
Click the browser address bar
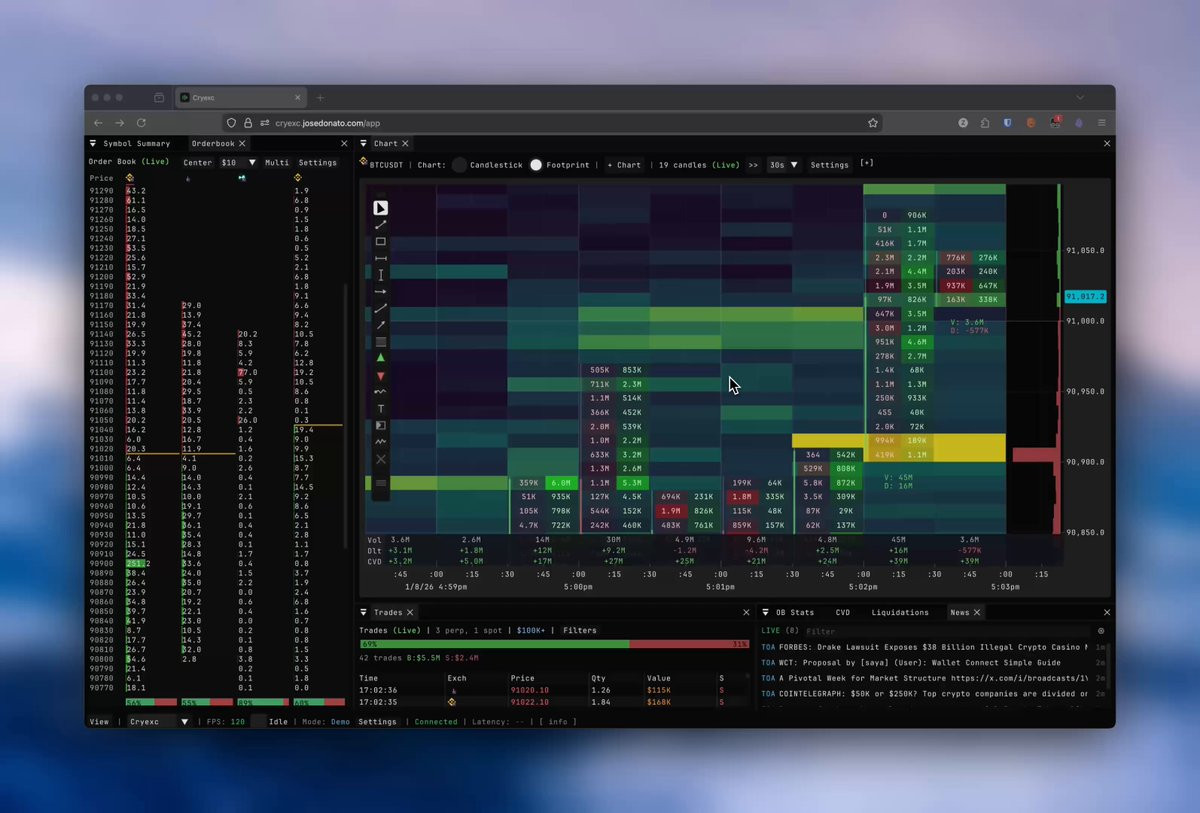pyautogui.click(x=550, y=123)
